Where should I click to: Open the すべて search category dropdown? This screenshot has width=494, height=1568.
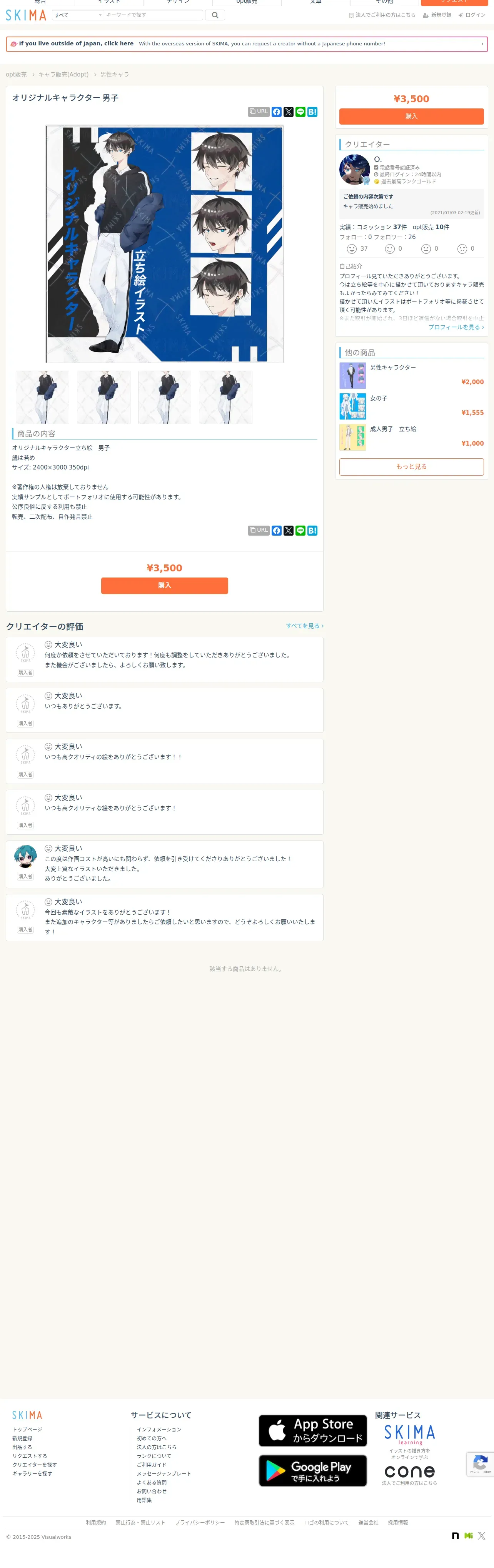(x=77, y=15)
